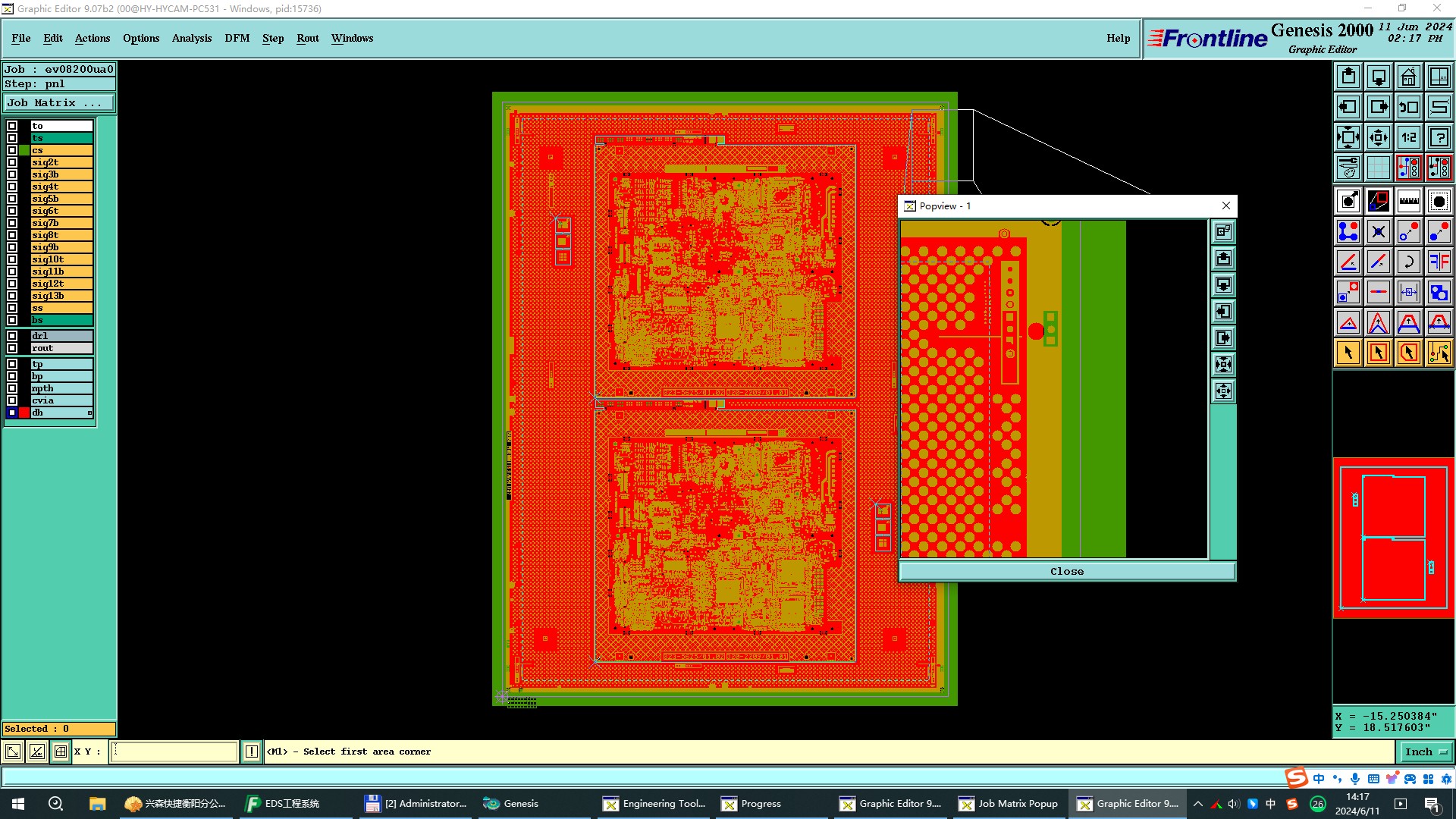Image resolution: width=1456 pixels, height=819 pixels.
Task: Click the red color swatch beside dh layer
Action: pos(24,413)
